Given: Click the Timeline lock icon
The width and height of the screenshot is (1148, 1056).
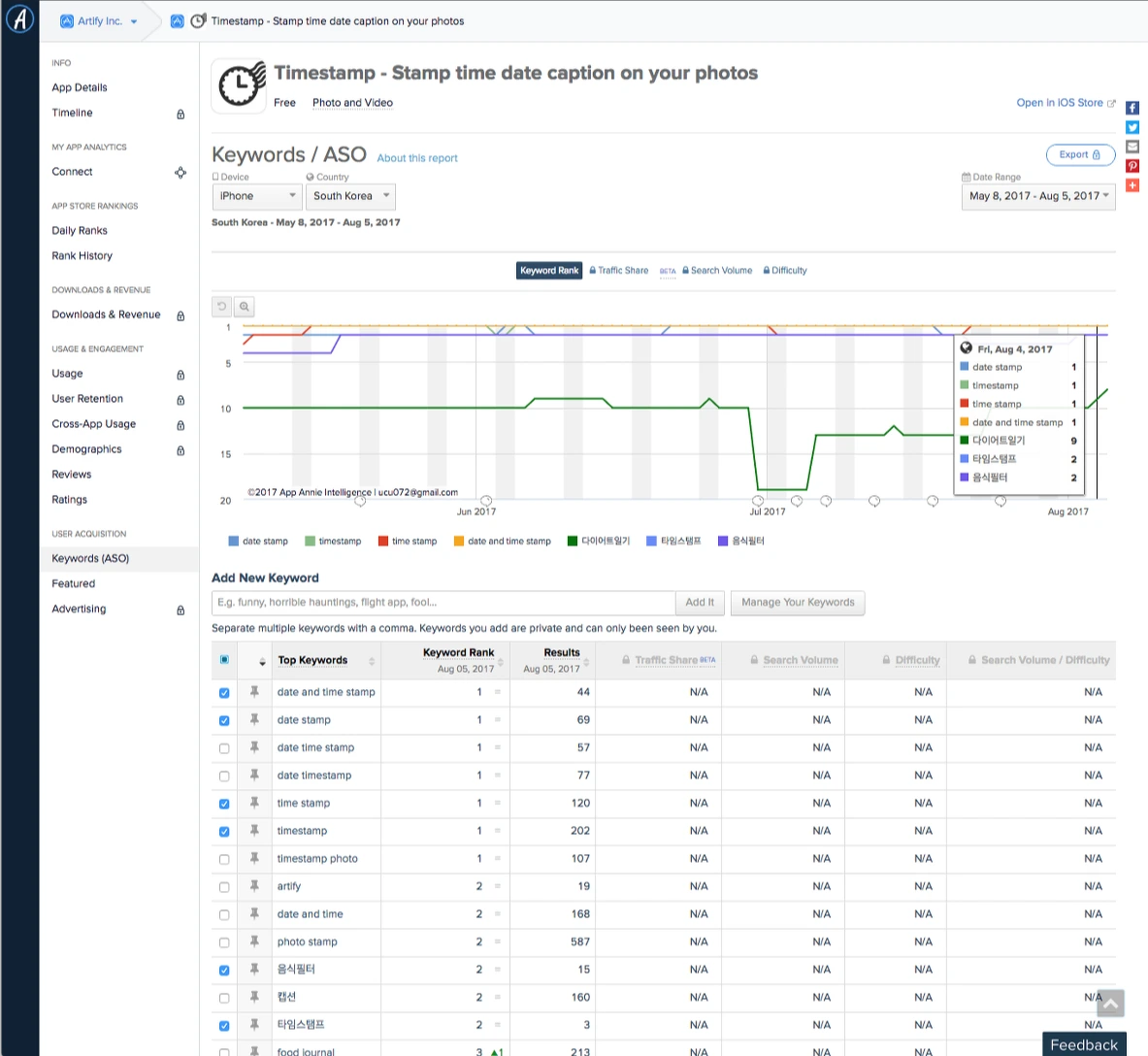Looking at the screenshot, I should point(180,114).
